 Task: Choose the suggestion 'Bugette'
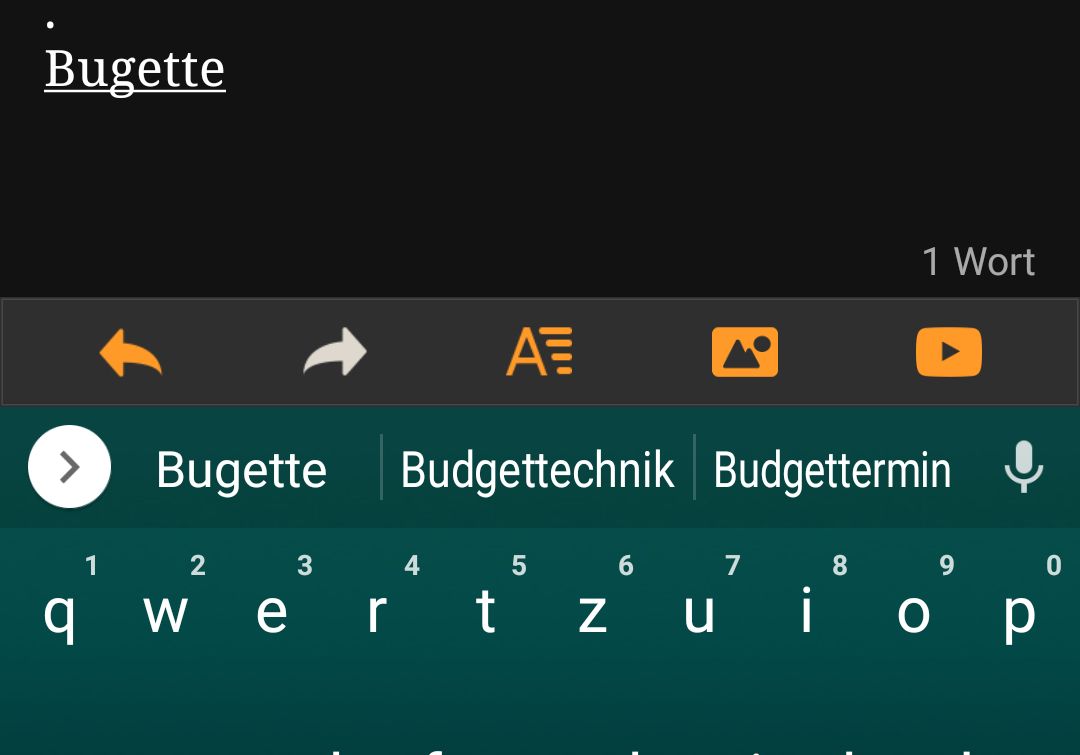[241, 470]
